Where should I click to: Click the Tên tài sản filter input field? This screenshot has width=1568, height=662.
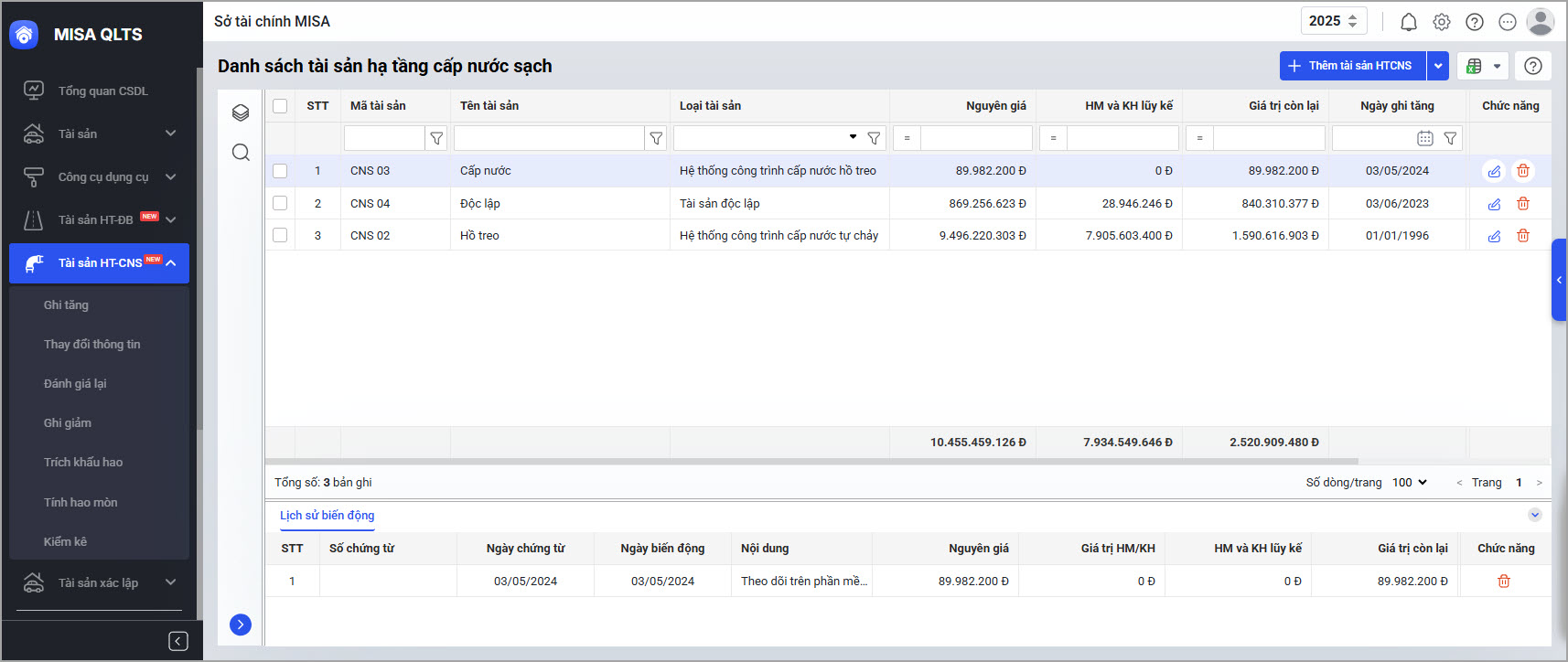coord(549,138)
